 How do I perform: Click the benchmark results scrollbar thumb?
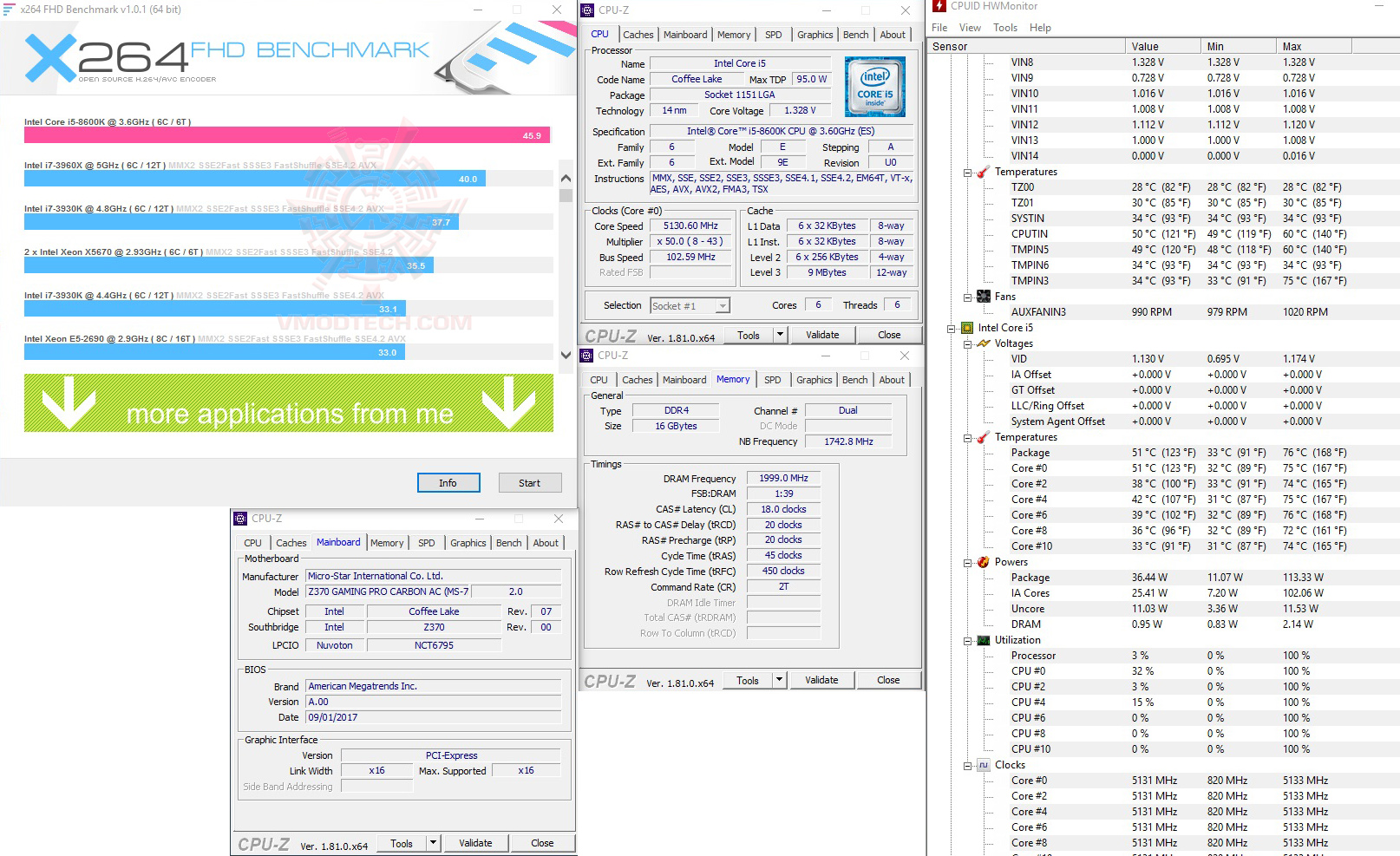coord(566,195)
